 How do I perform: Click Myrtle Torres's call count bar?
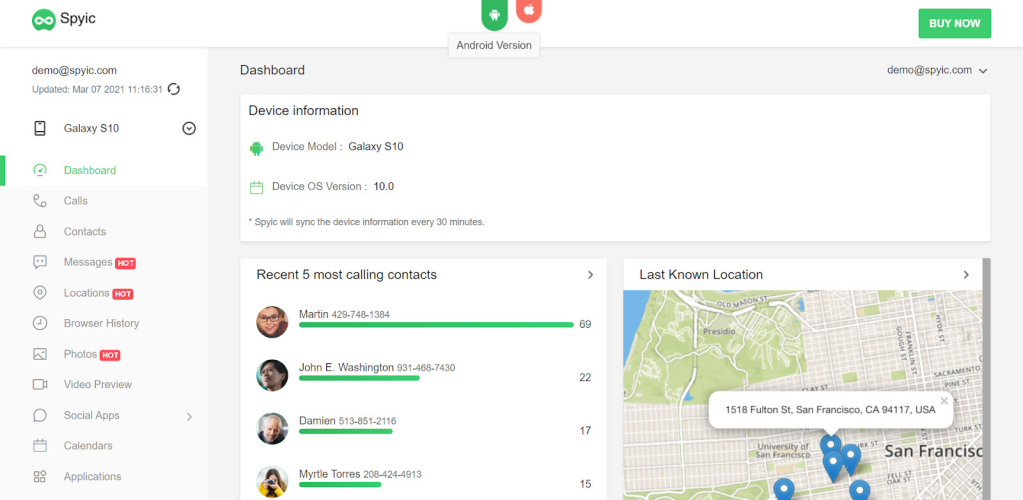[x=340, y=484]
